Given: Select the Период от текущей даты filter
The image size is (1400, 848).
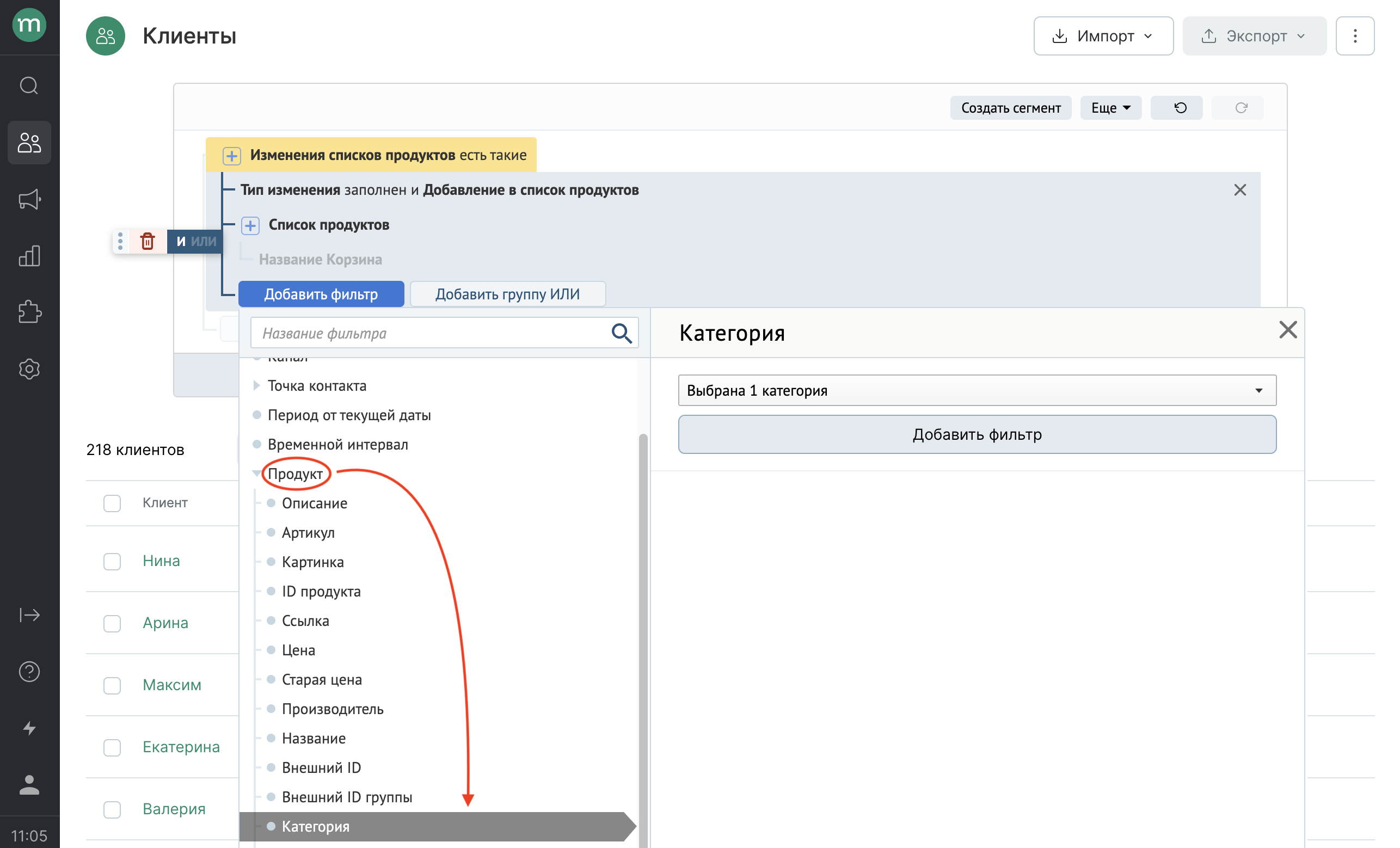Looking at the screenshot, I should click(349, 415).
